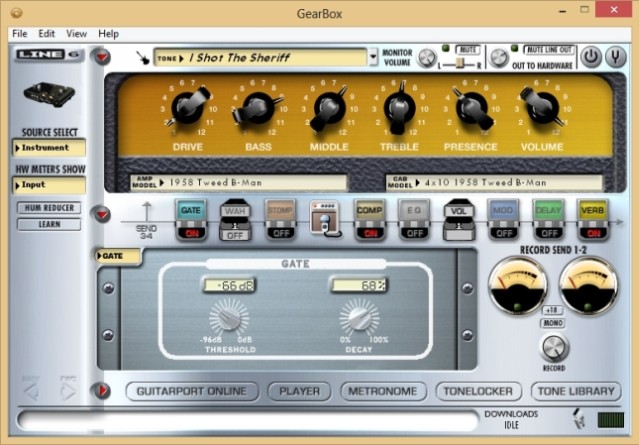This screenshot has height=445, width=639.
Task: Select the Verb effect pedal
Action: point(593,220)
